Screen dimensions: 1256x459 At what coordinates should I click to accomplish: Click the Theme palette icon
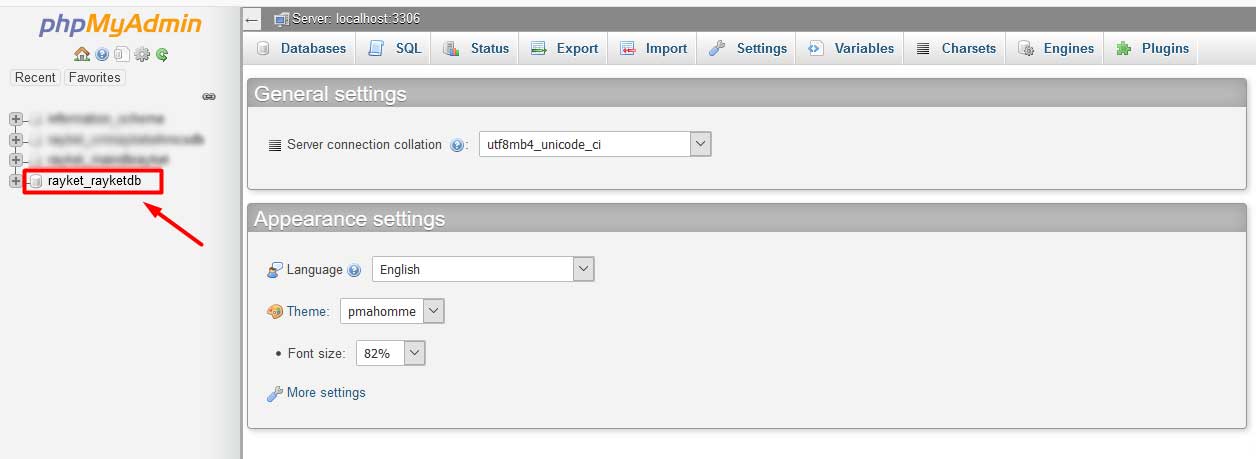(x=275, y=312)
